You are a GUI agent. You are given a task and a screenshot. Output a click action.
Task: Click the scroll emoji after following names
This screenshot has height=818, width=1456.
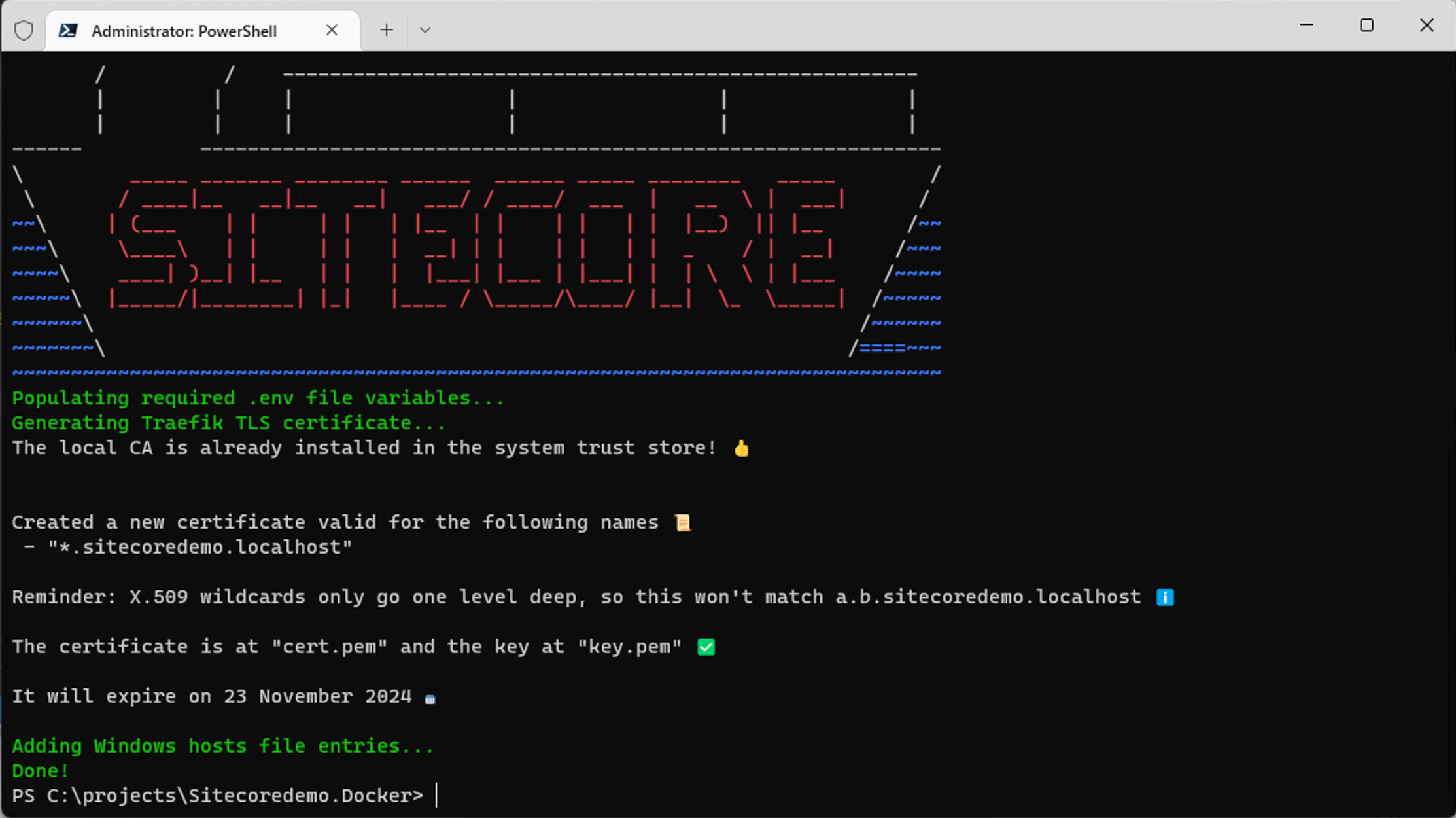[x=682, y=523]
